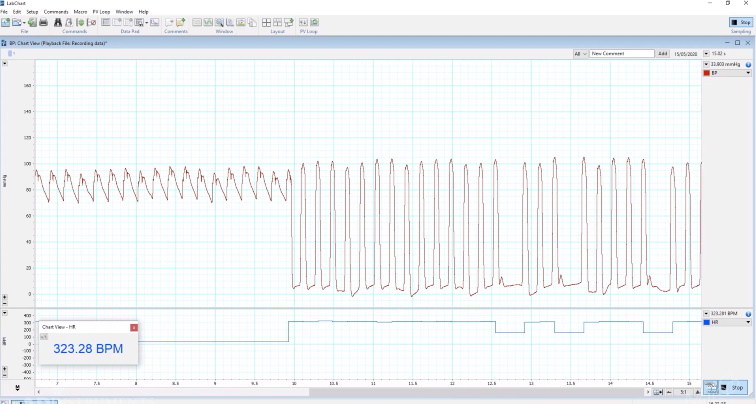
Task: Click the first PV Loop icon
Action: 303,22
